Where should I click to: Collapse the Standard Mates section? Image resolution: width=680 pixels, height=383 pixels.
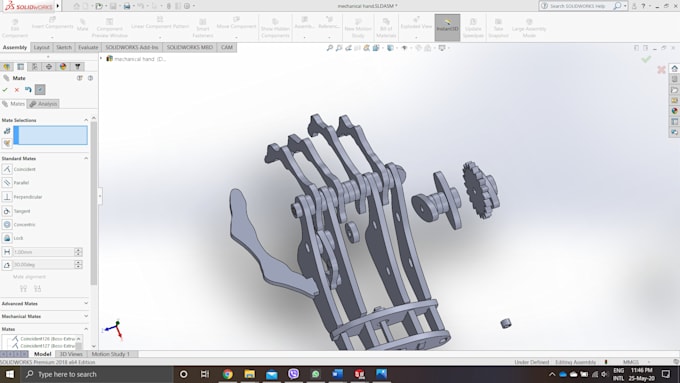click(86, 158)
